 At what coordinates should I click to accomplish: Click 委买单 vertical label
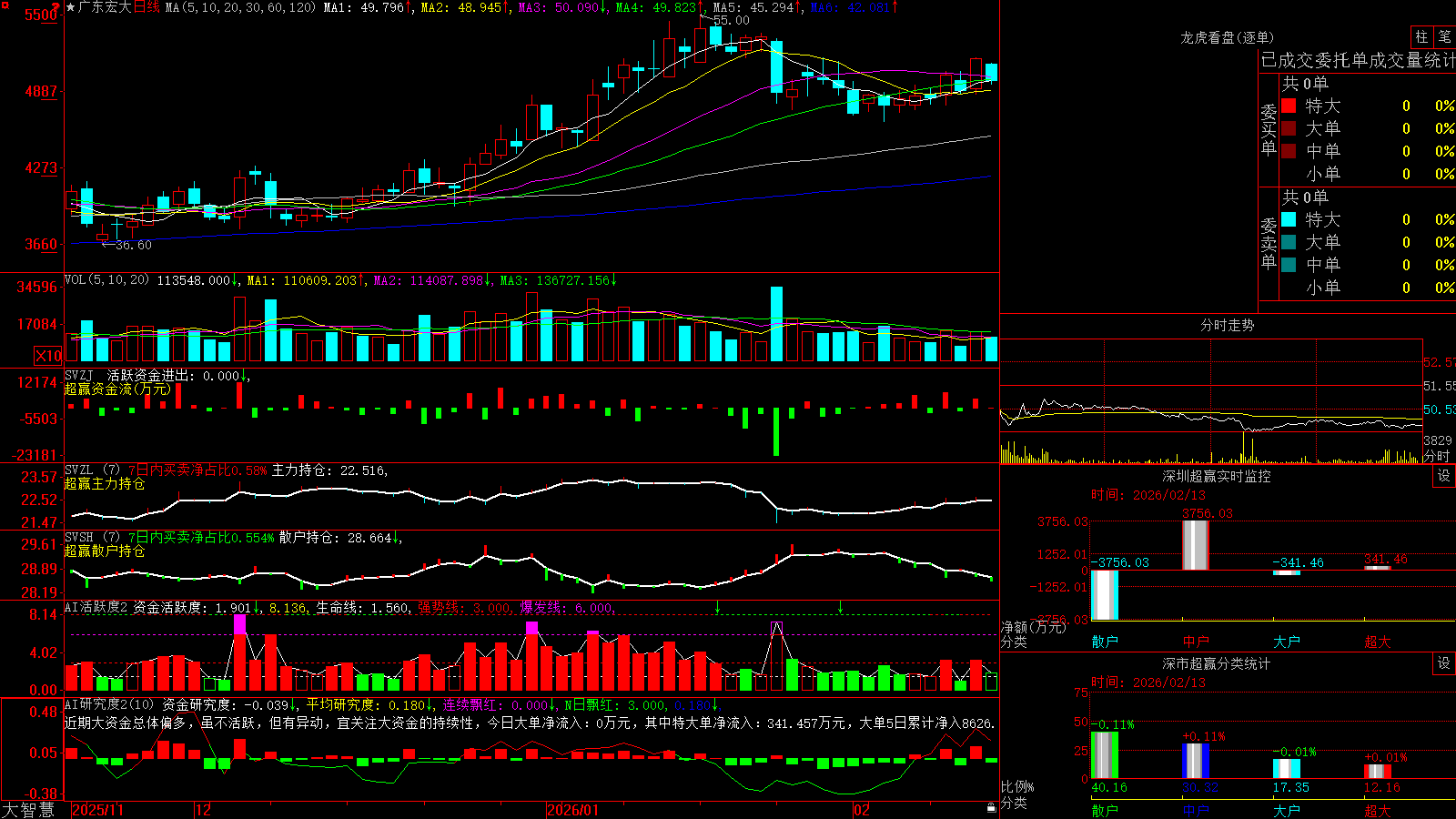pyautogui.click(x=1269, y=129)
